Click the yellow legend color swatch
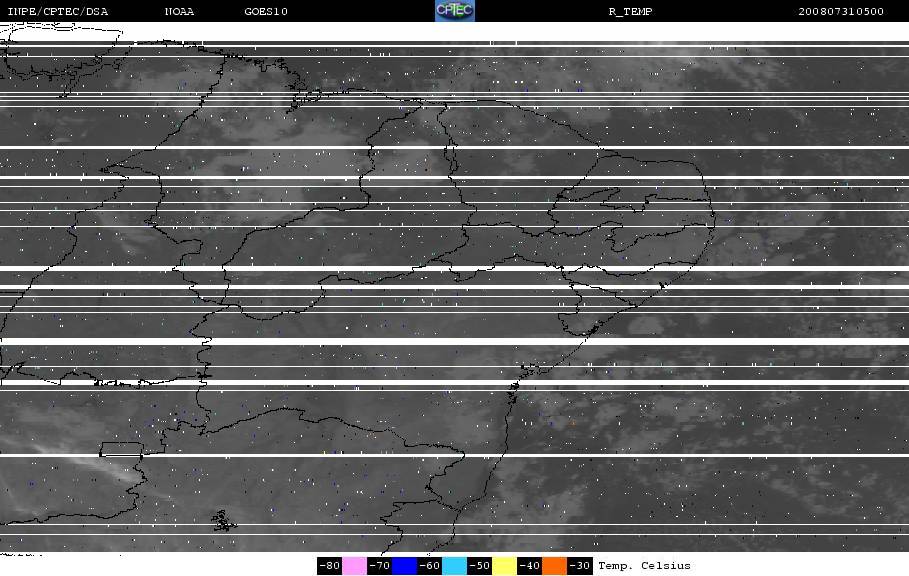 (504, 566)
